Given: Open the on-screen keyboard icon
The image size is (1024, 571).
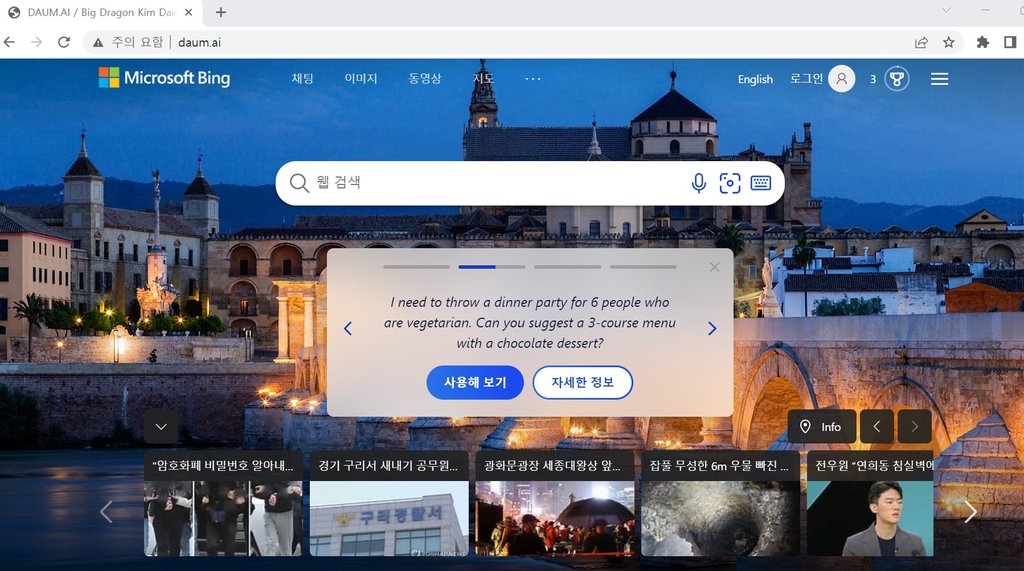Looking at the screenshot, I should point(761,183).
